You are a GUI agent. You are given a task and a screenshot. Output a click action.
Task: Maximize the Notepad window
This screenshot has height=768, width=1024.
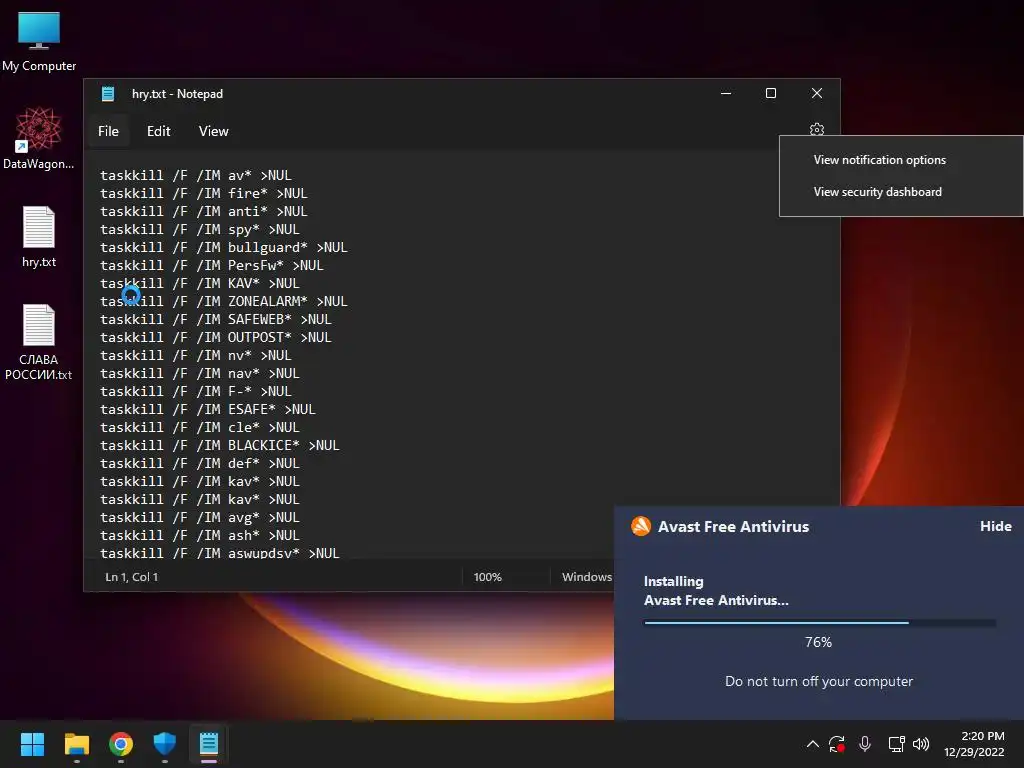(x=771, y=93)
